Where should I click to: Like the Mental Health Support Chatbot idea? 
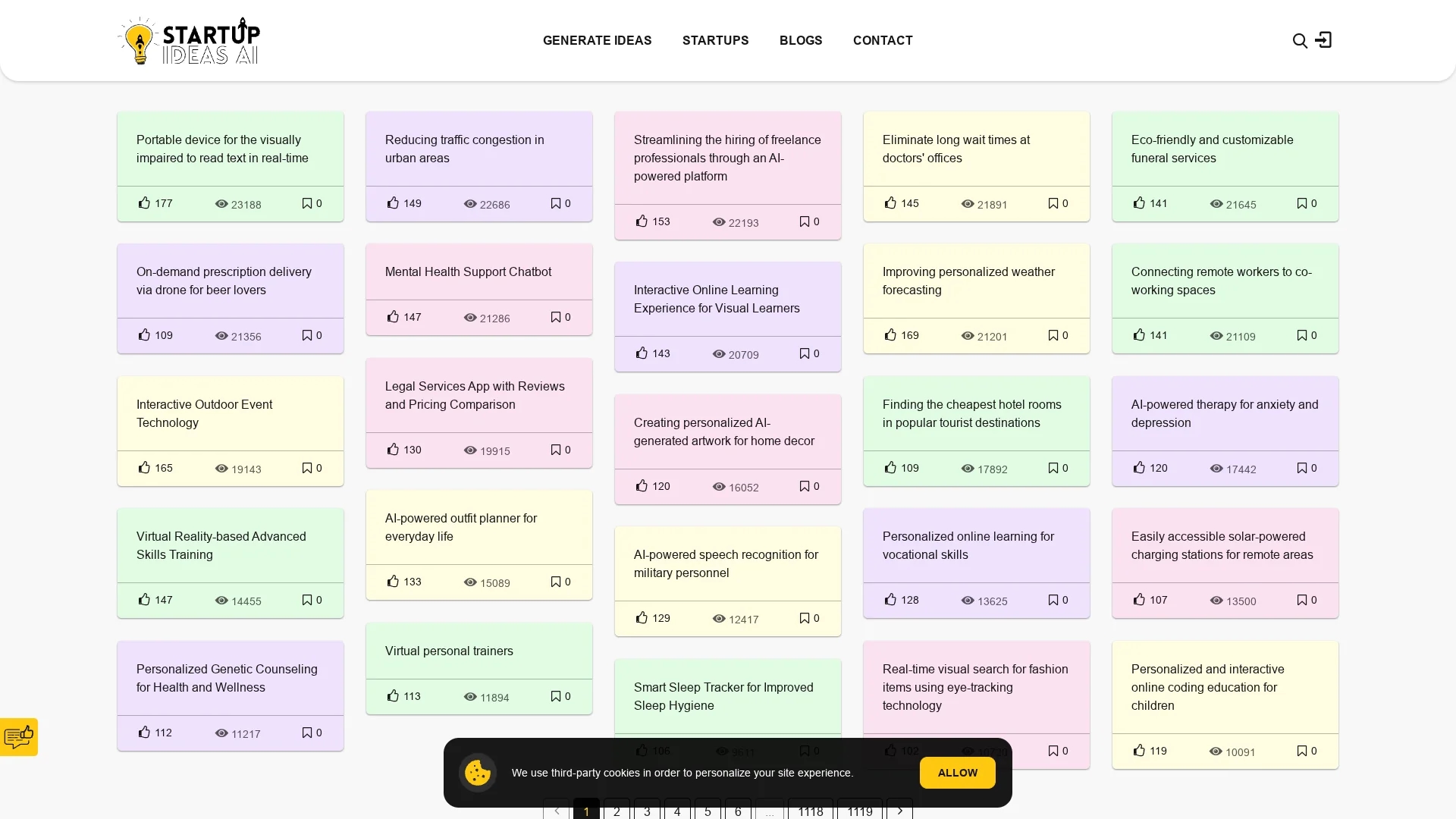(393, 316)
